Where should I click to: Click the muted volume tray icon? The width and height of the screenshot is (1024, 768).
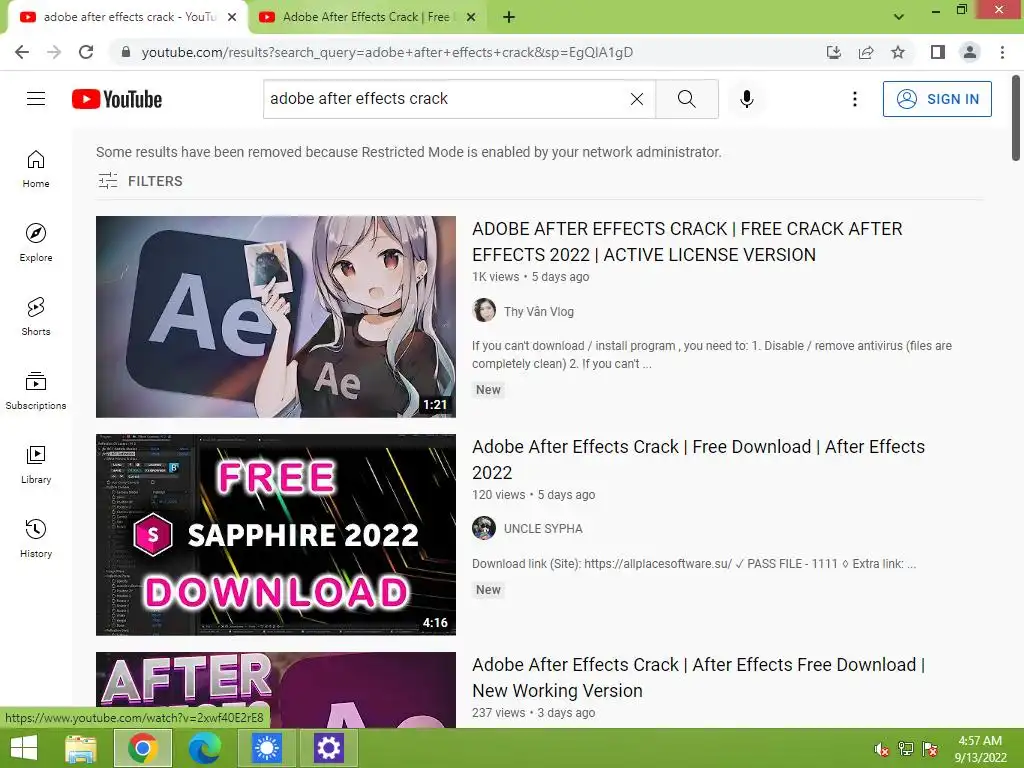click(x=881, y=749)
